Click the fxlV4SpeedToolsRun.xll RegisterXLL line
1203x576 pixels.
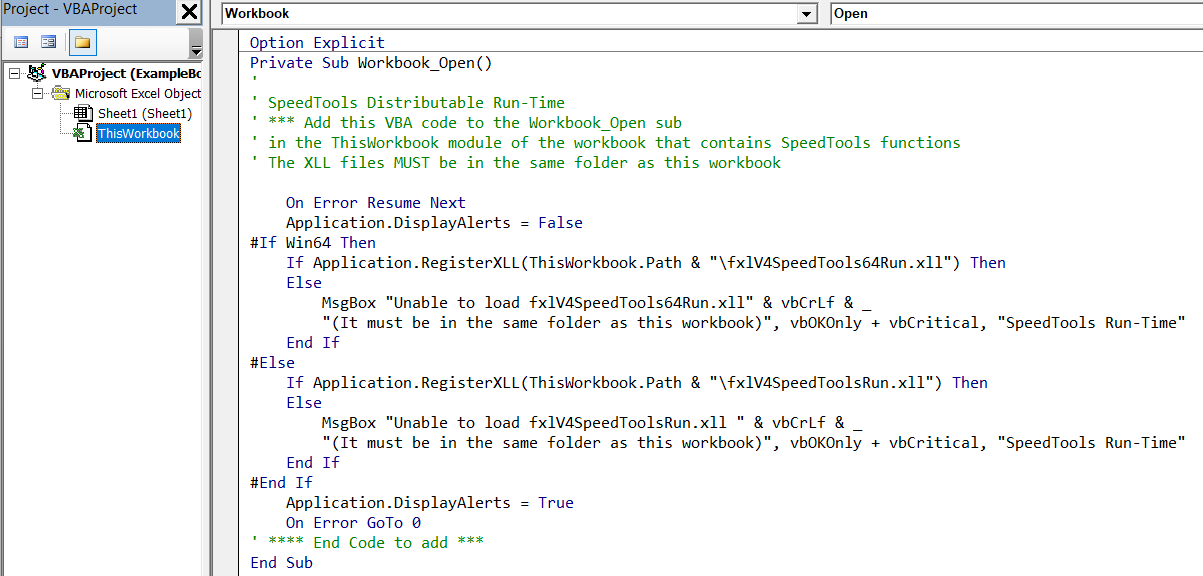coord(637,383)
